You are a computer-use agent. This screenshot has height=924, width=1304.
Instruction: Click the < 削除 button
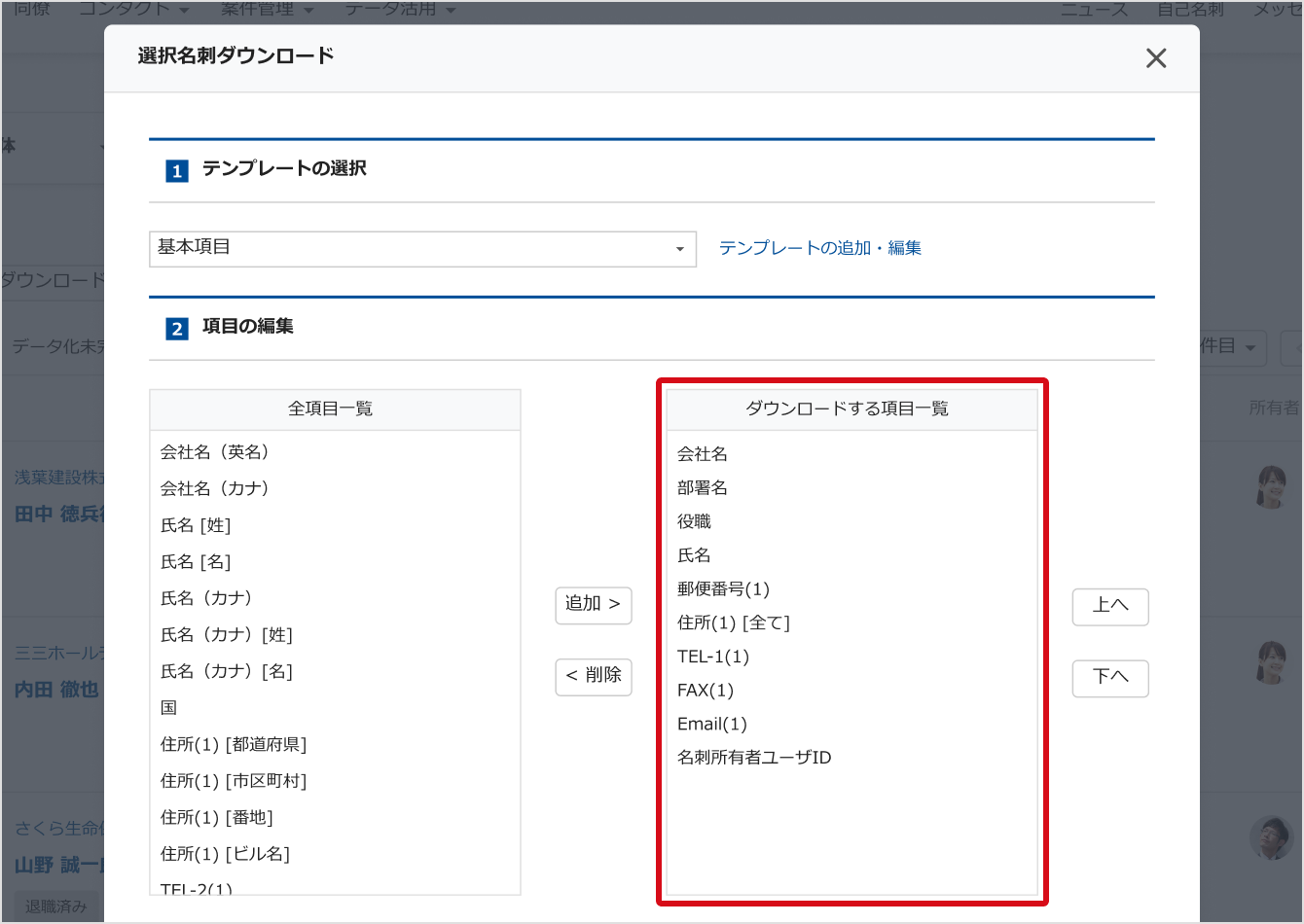[x=593, y=676]
